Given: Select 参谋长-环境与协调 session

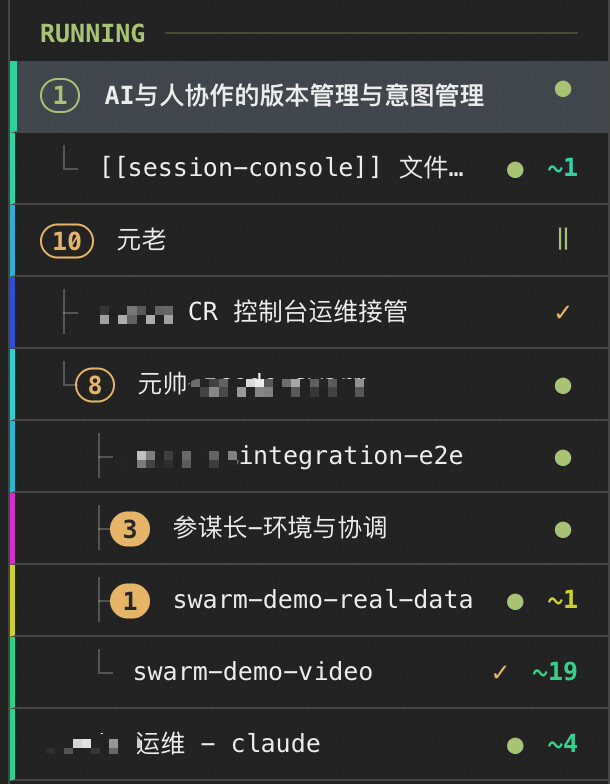Looking at the screenshot, I should 310,528.
